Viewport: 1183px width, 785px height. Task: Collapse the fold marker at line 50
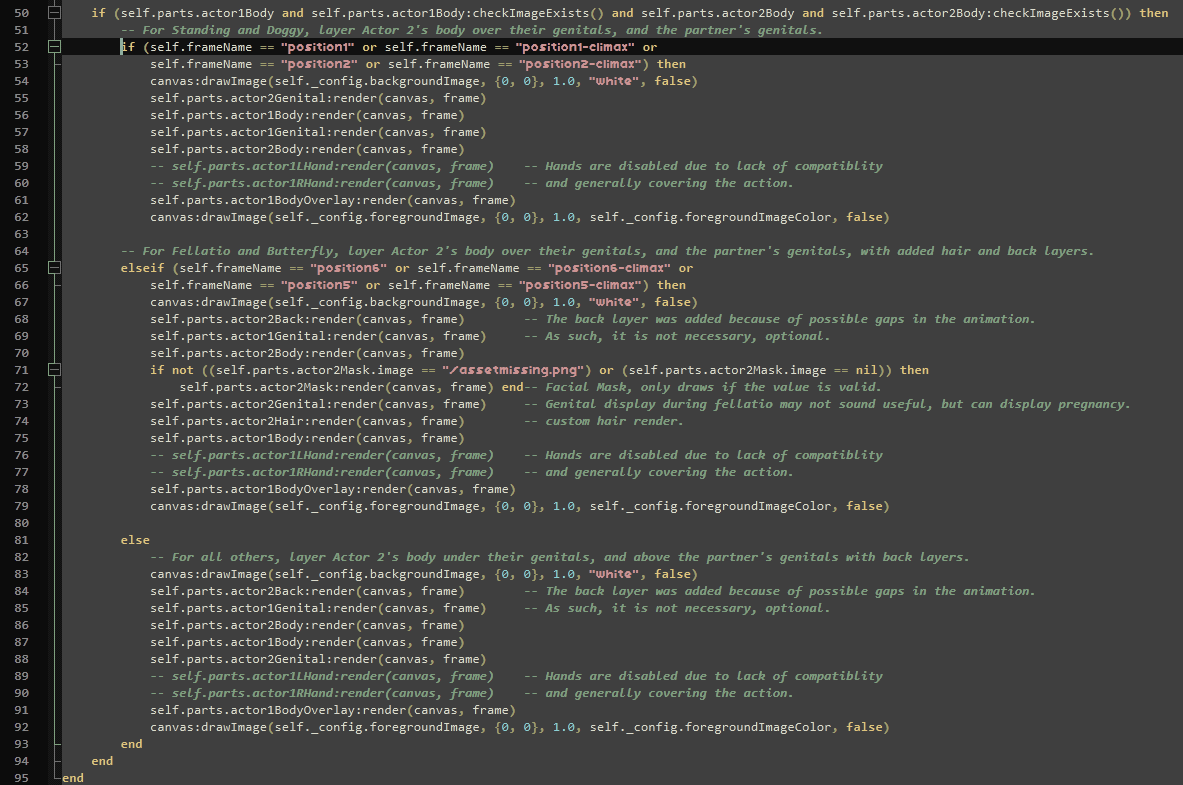pos(54,12)
